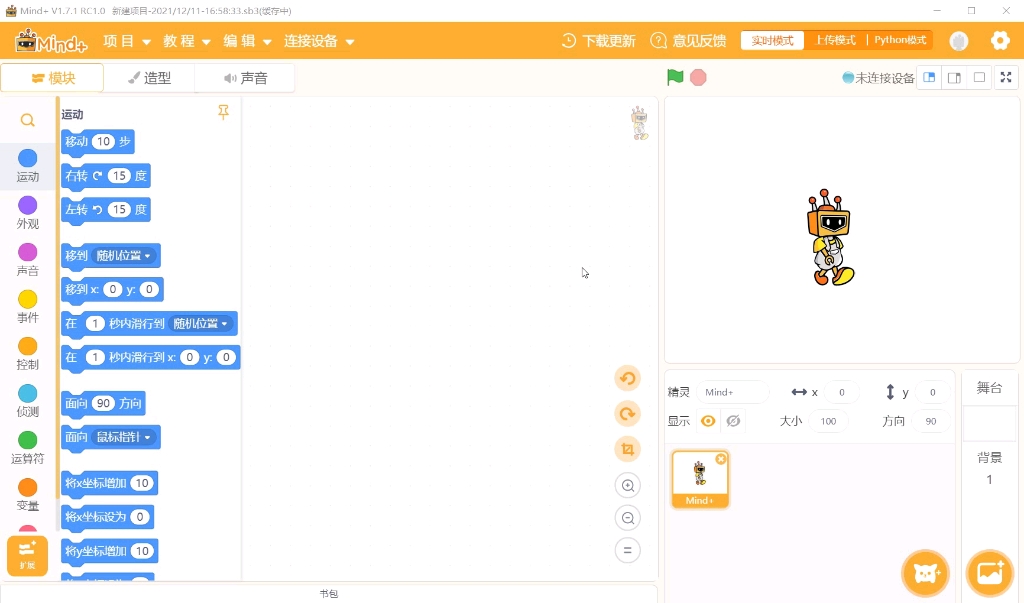
Task: Open the 声音 tab
Action: 245,78
